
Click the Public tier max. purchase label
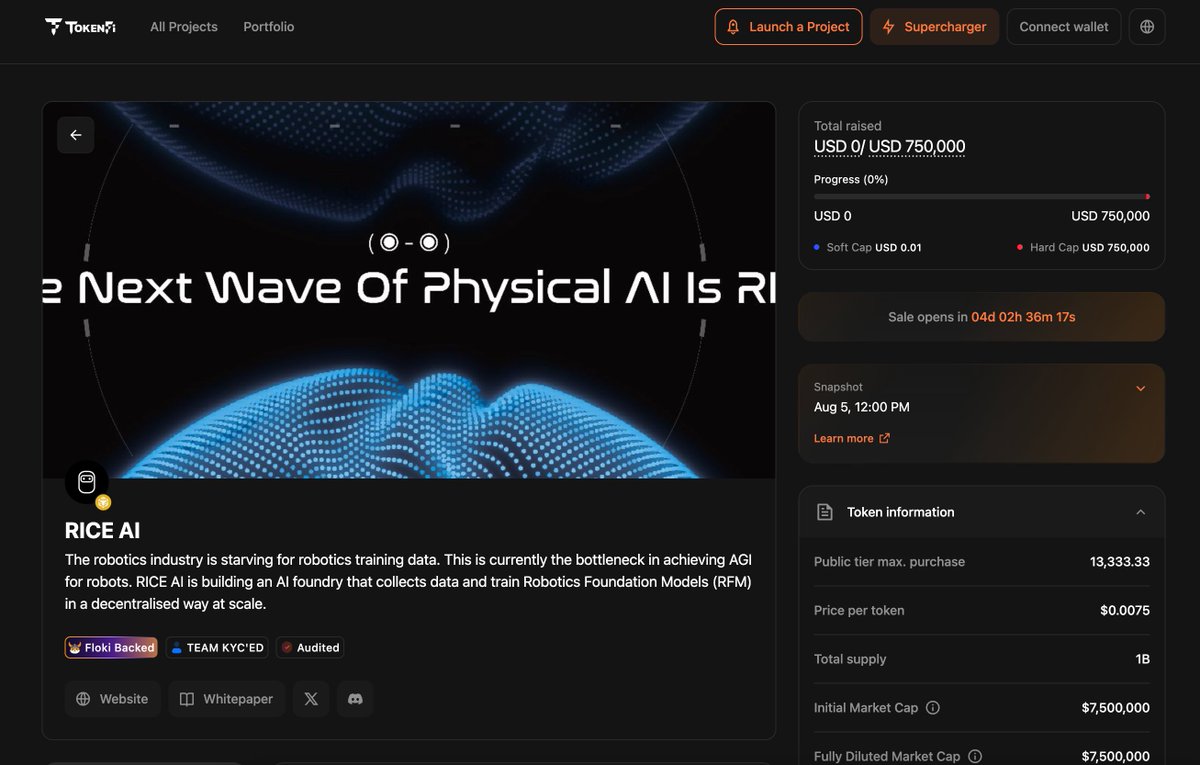tap(889, 562)
